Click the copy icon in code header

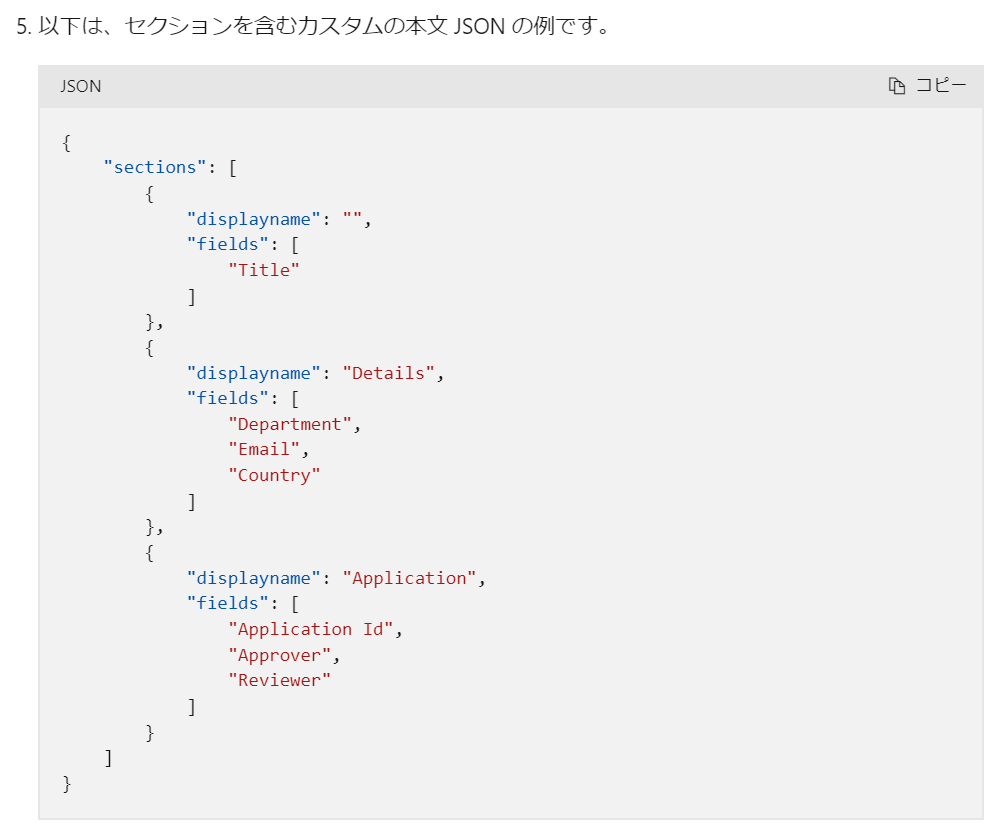click(x=897, y=86)
